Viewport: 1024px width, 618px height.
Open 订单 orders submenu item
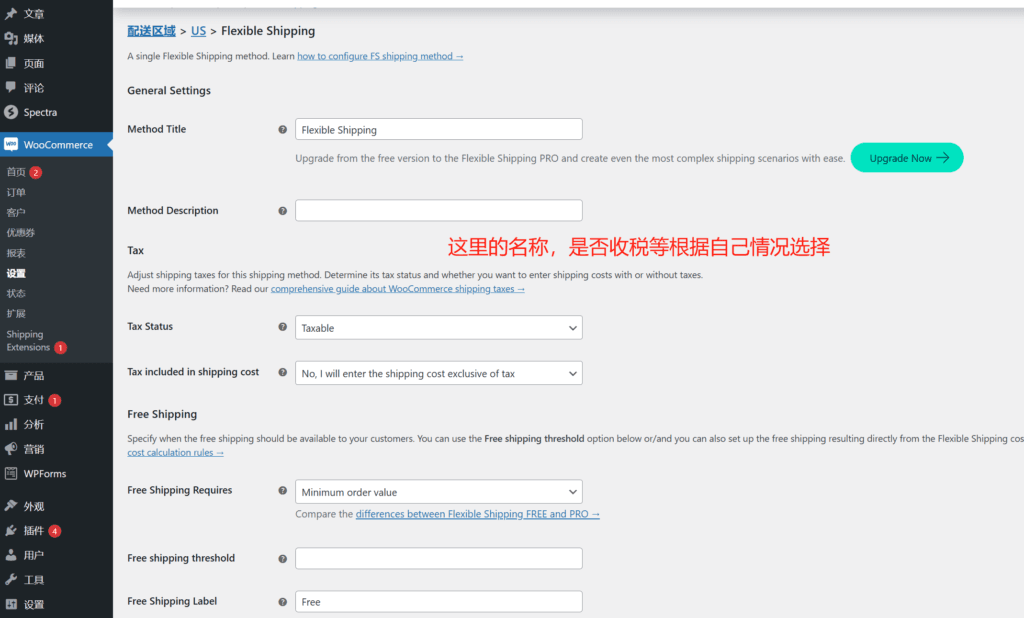pos(16,193)
